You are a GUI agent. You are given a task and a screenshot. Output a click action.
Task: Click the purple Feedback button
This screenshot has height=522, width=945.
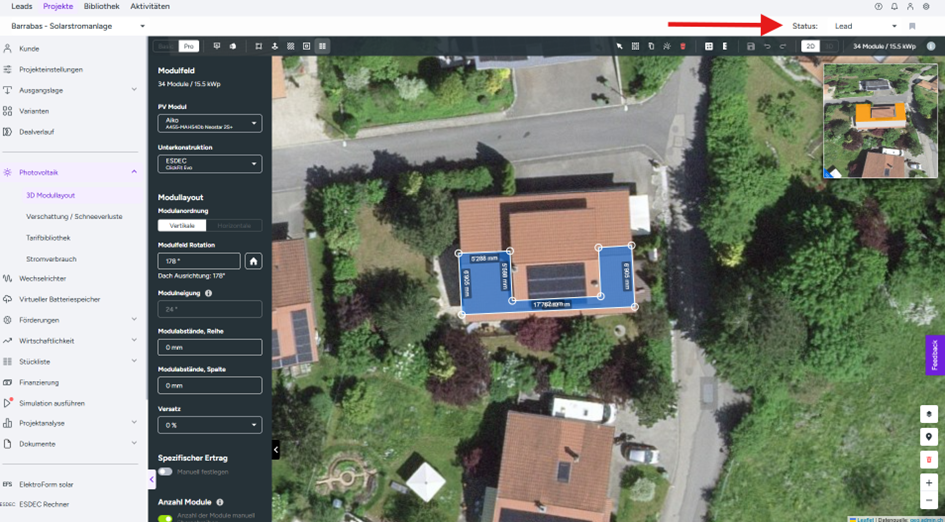point(935,355)
